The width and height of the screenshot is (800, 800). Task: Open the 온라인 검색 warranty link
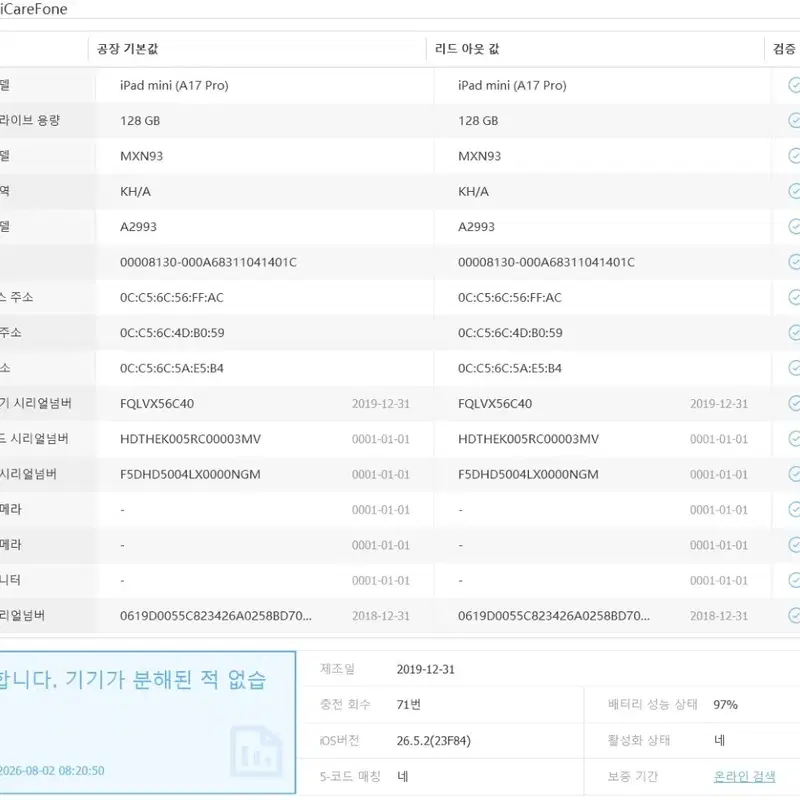coord(744,777)
